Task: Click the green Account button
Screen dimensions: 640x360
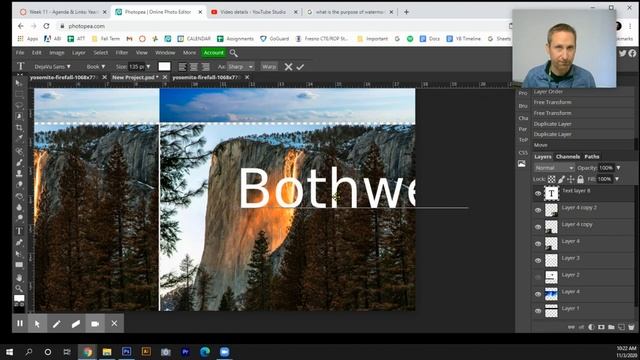Action: (x=213, y=53)
